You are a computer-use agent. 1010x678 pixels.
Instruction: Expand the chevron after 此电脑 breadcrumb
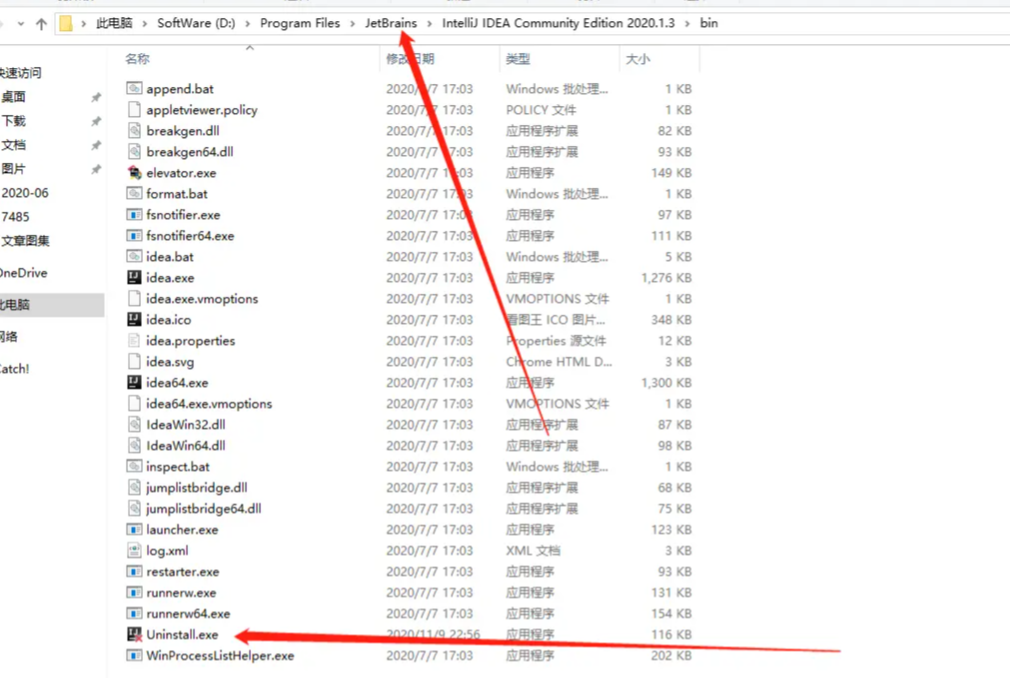coord(144,24)
